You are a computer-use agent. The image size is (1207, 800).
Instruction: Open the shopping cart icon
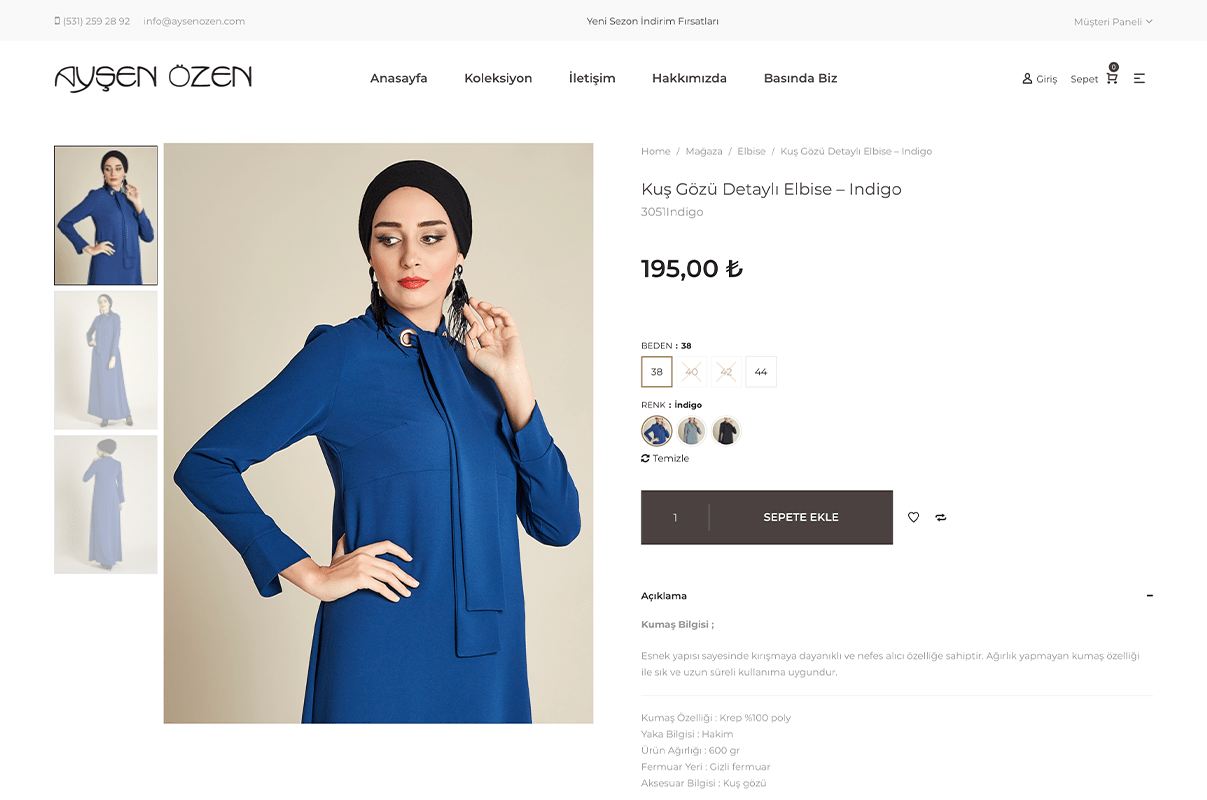coord(1111,78)
